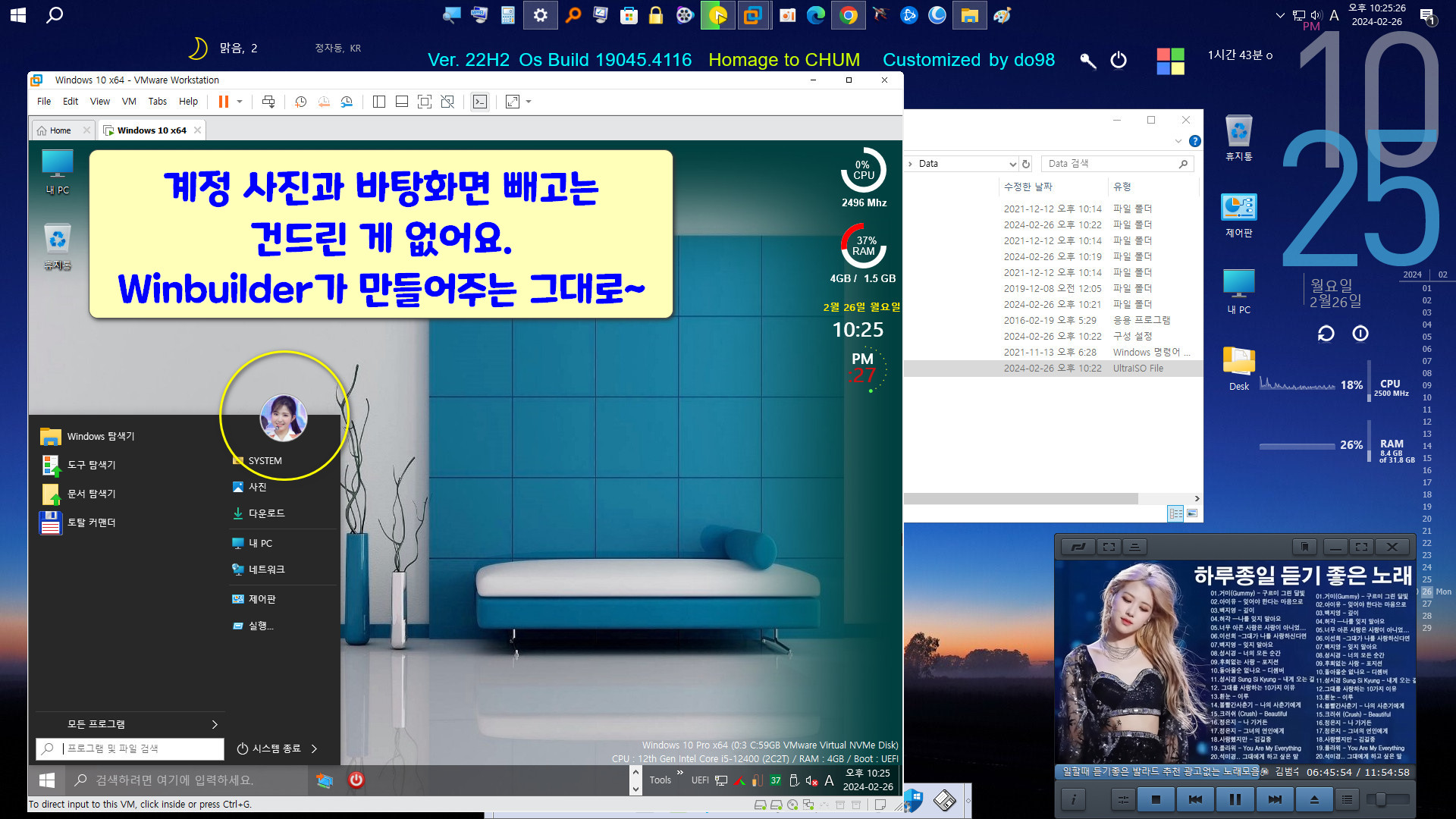This screenshot has width=1456, height=819.
Task: Expand stretch guest dropdown arrow in VMware
Action: coord(529,102)
